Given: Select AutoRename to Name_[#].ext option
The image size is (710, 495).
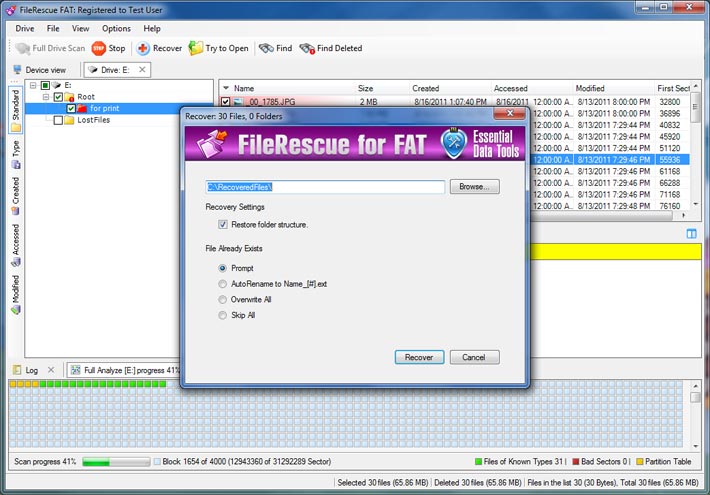Looking at the screenshot, I should [222, 284].
